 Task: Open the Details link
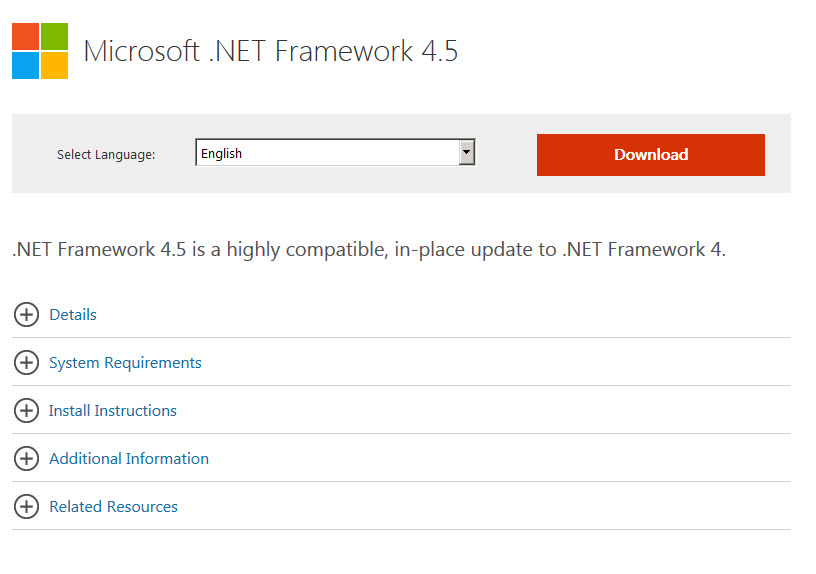(73, 315)
